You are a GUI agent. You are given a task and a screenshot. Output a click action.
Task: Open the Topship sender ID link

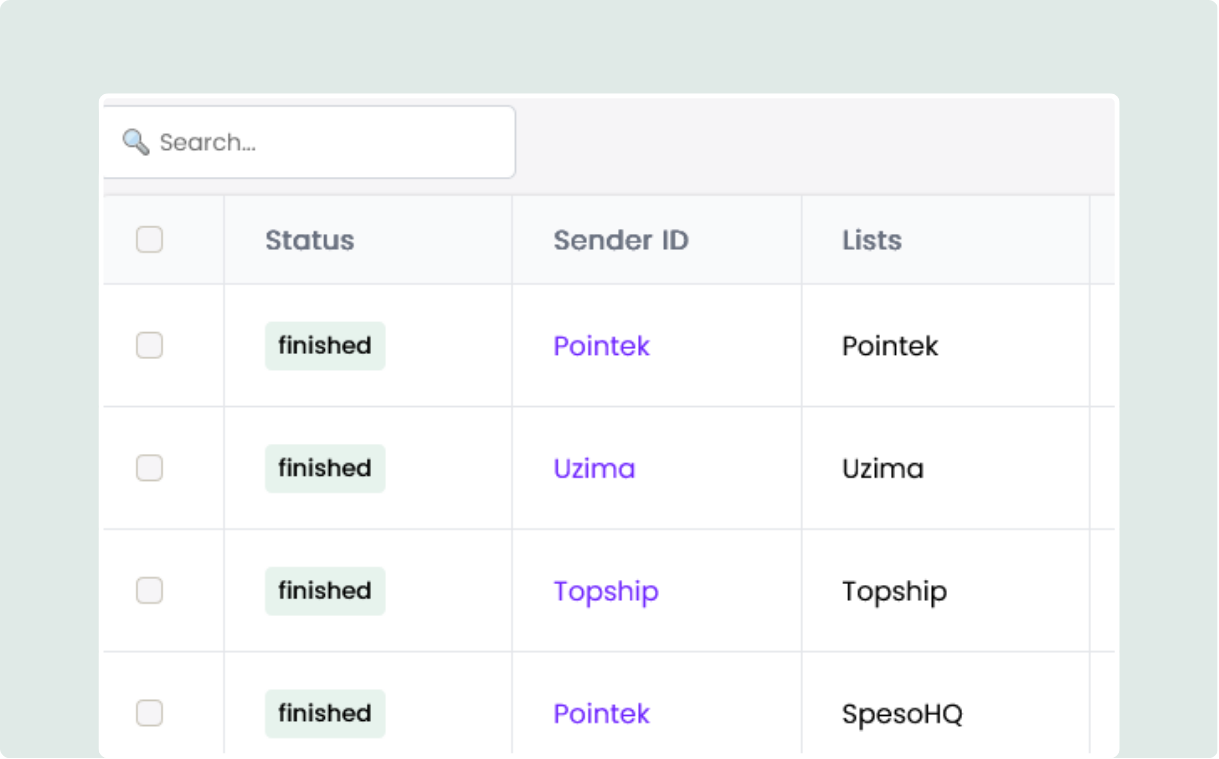[606, 591]
